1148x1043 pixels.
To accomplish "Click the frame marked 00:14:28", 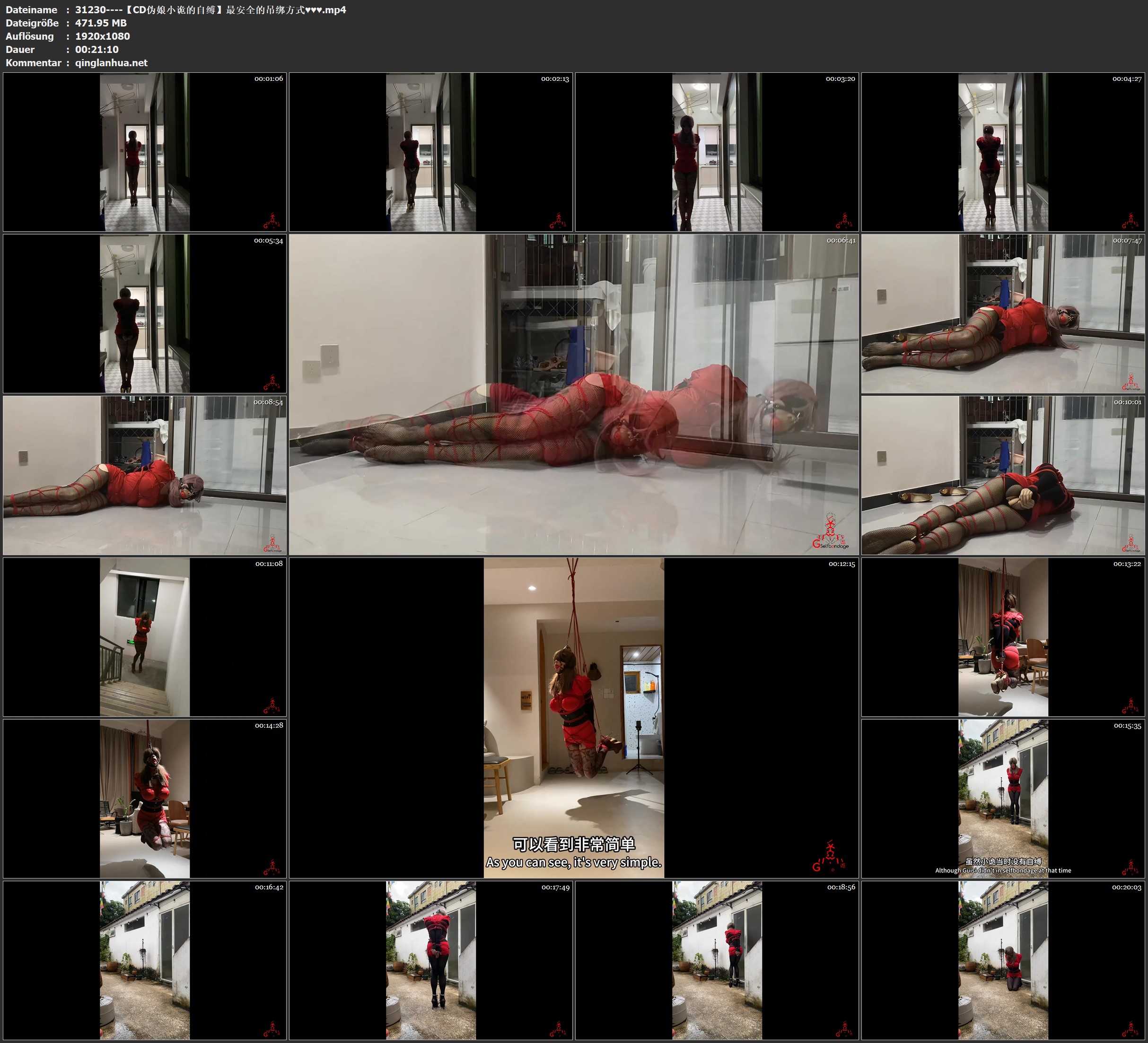I will point(145,798).
